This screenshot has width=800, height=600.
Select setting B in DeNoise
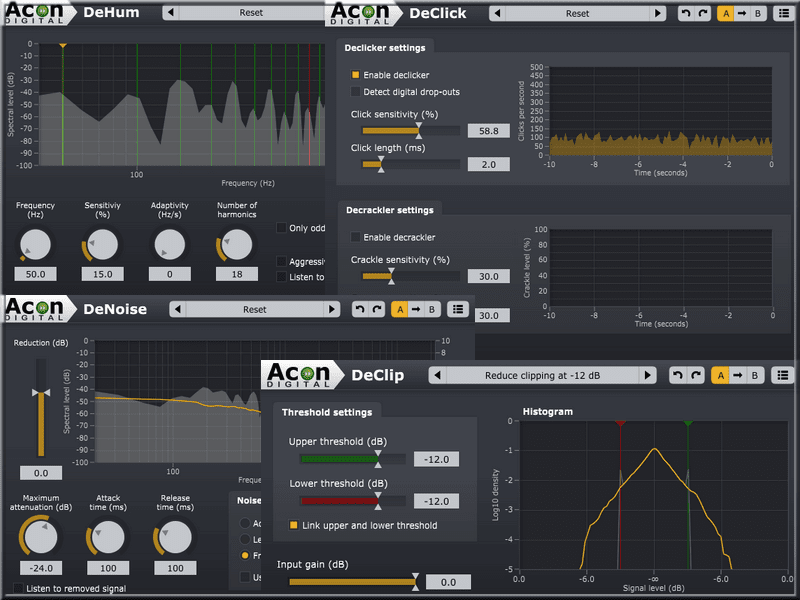[x=432, y=309]
